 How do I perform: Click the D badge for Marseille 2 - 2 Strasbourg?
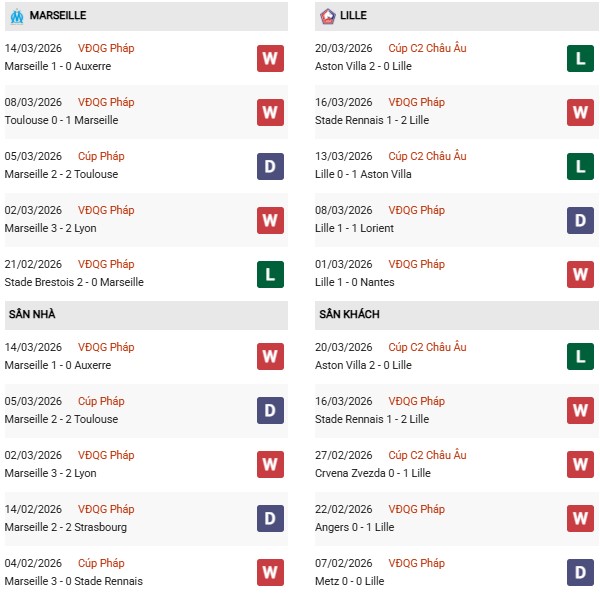[270, 519]
